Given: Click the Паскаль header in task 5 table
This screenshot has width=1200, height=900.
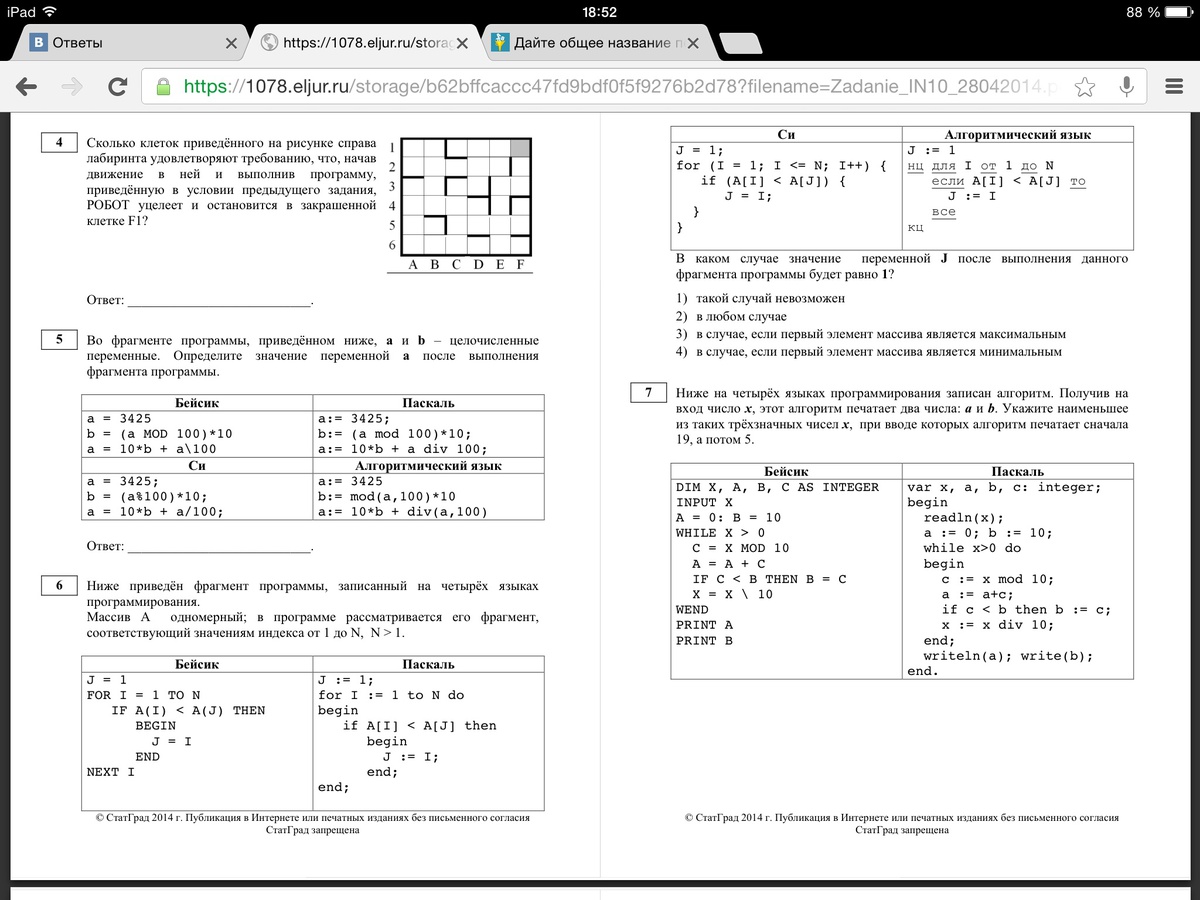Looking at the screenshot, I should click(x=428, y=403).
